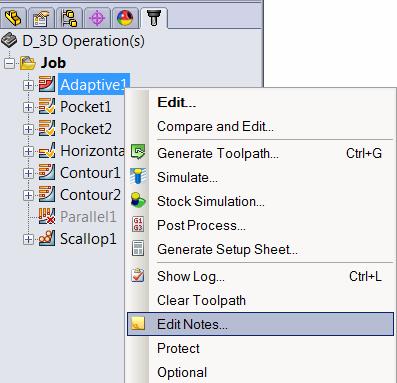This screenshot has height=383, width=397.
Task: Click the Stock Simulation icon
Action: click(138, 201)
